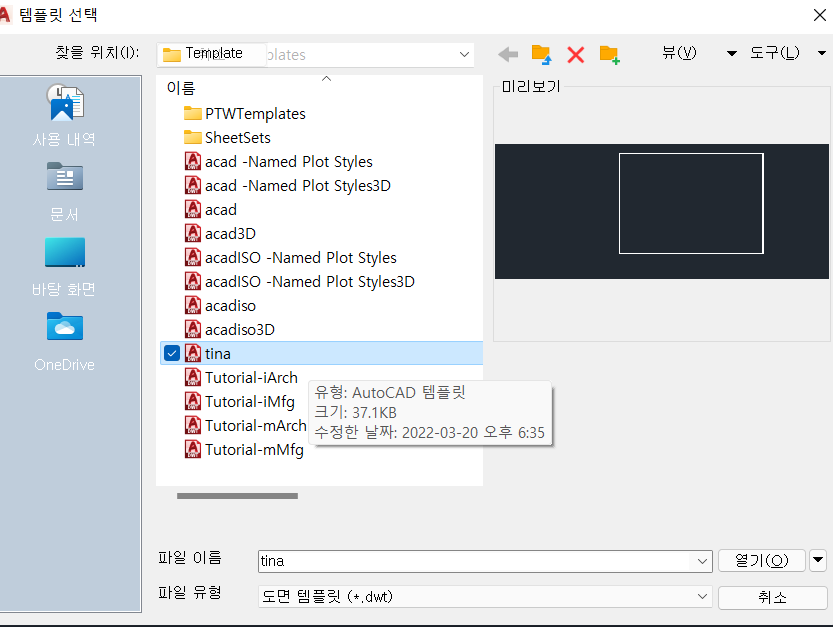Click the horizontal scrollbar below the file list
The height and width of the screenshot is (627, 833).
point(237,496)
